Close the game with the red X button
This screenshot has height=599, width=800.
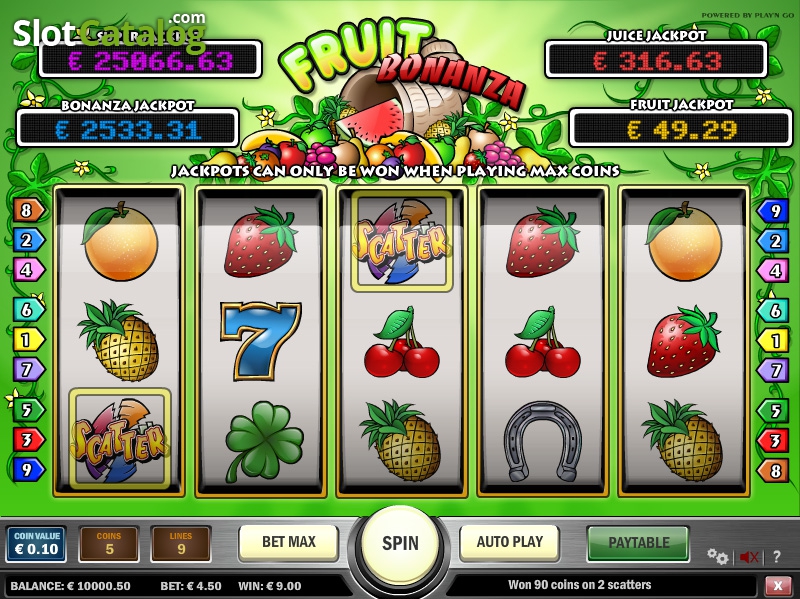(x=778, y=585)
